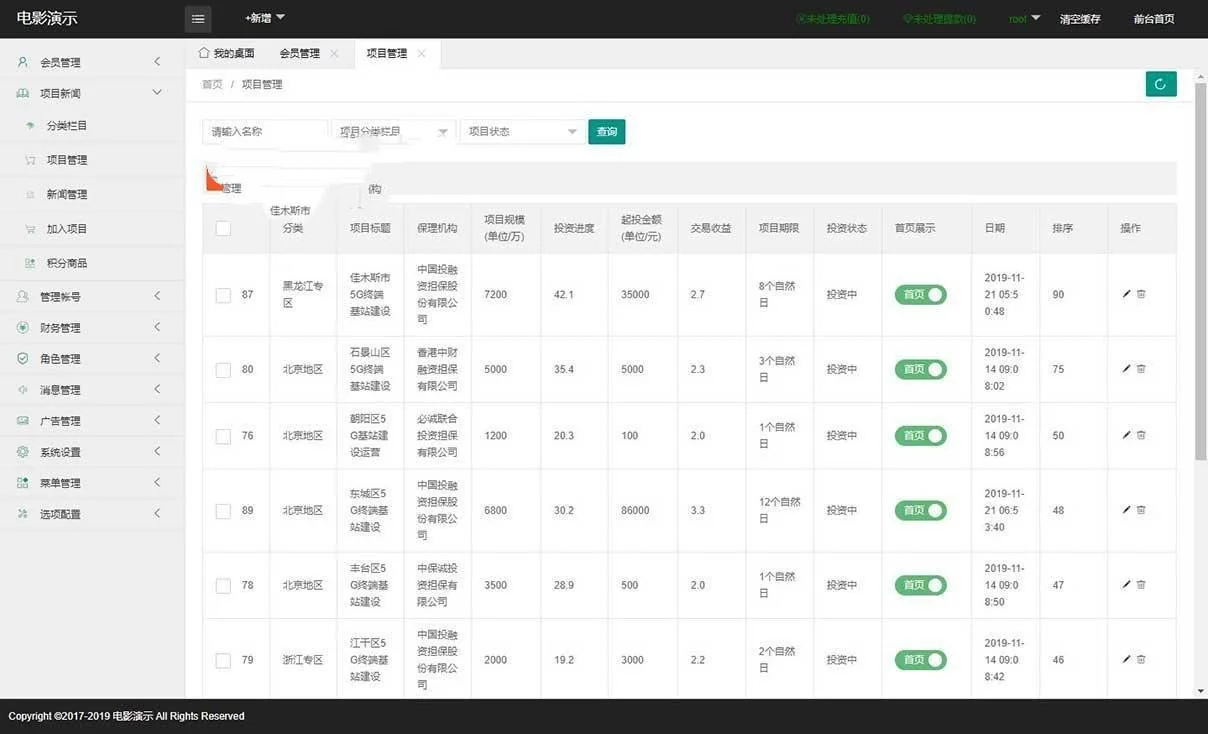Open the +新增 dropdown in top bar
Image resolution: width=1208 pixels, height=734 pixels.
pos(265,18)
